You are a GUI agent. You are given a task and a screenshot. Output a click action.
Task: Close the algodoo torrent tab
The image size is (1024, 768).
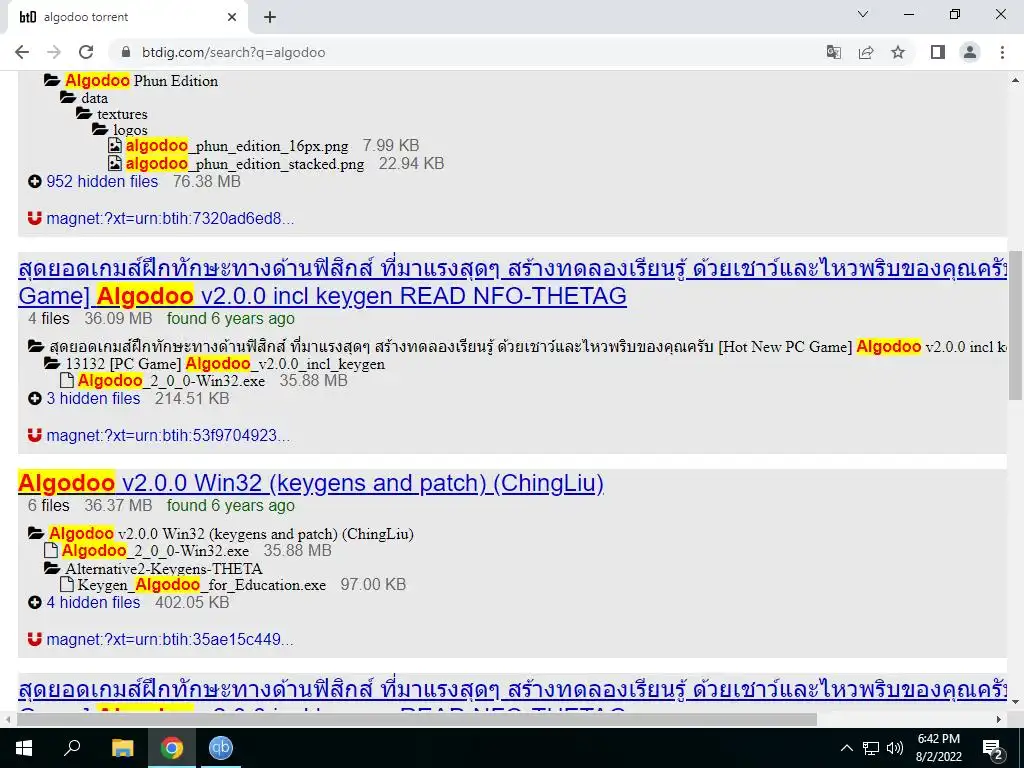click(232, 17)
